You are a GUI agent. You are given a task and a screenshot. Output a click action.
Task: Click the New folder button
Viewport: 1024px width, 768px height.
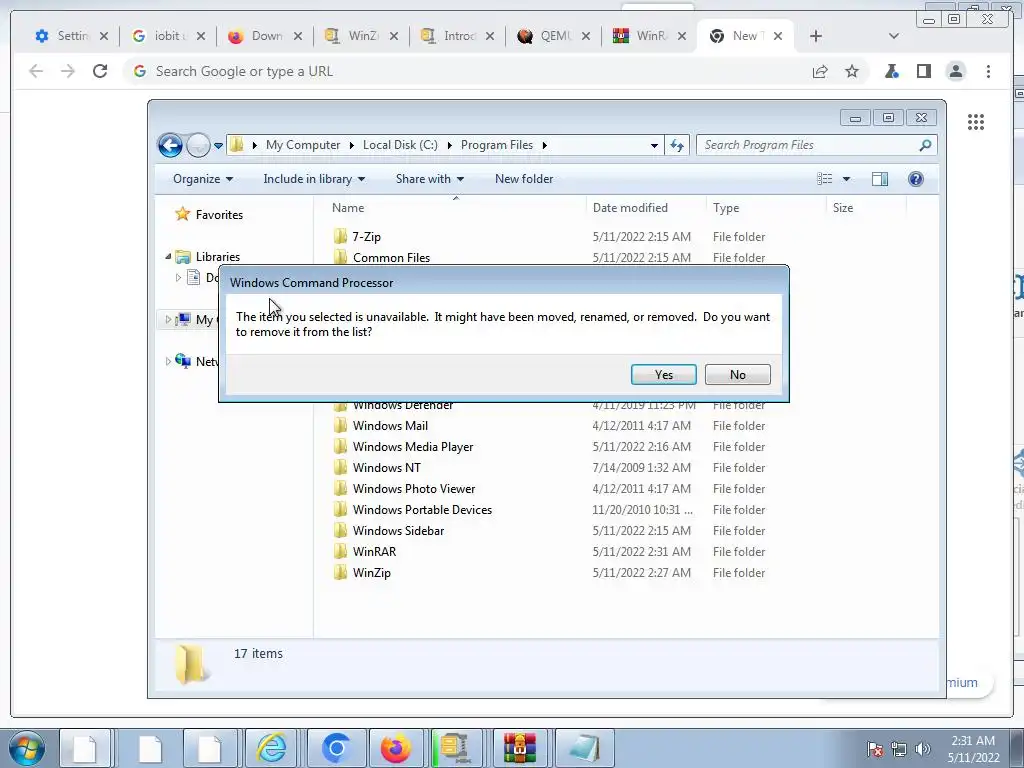pyautogui.click(x=524, y=179)
